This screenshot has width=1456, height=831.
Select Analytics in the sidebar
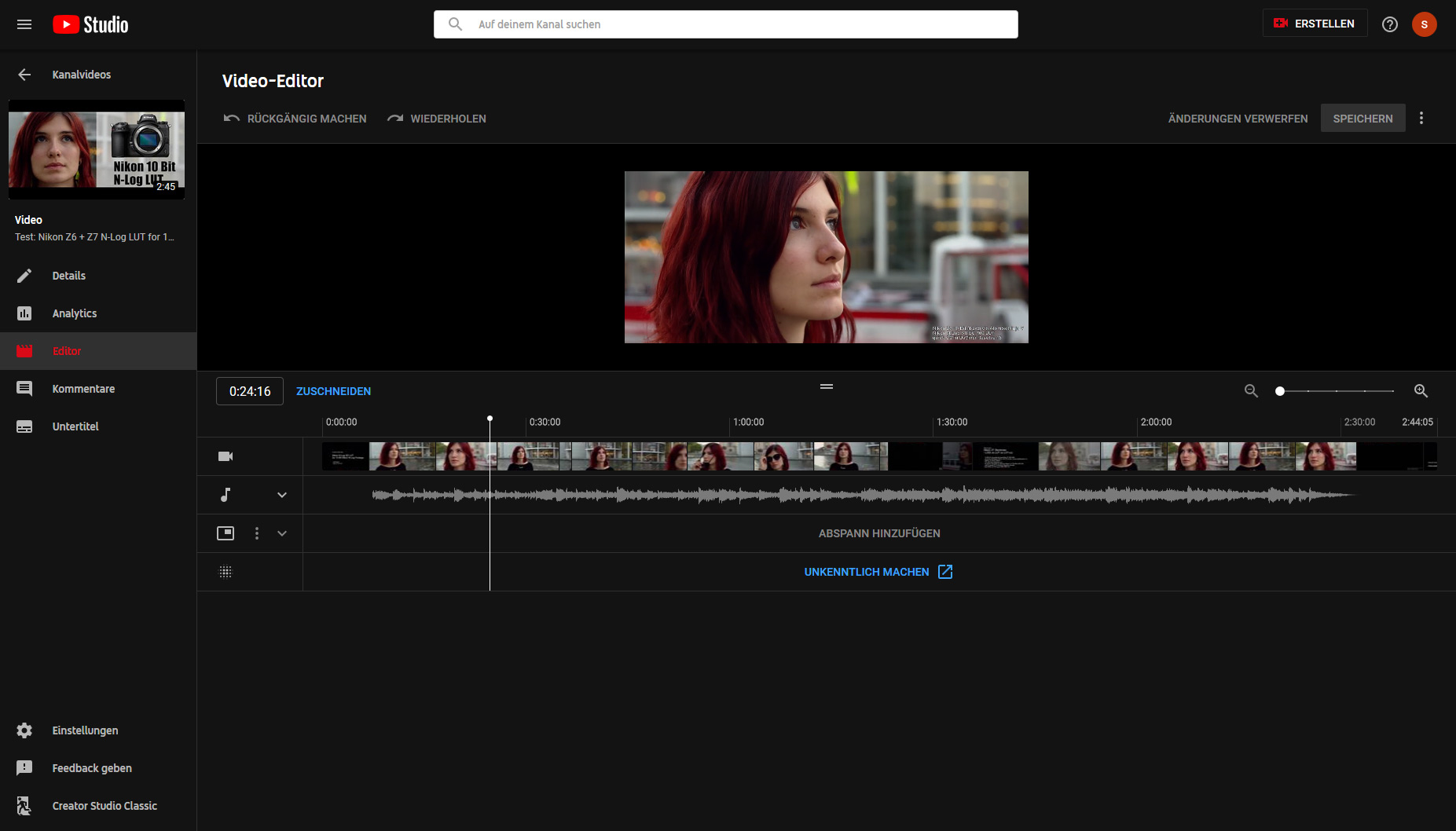75,313
